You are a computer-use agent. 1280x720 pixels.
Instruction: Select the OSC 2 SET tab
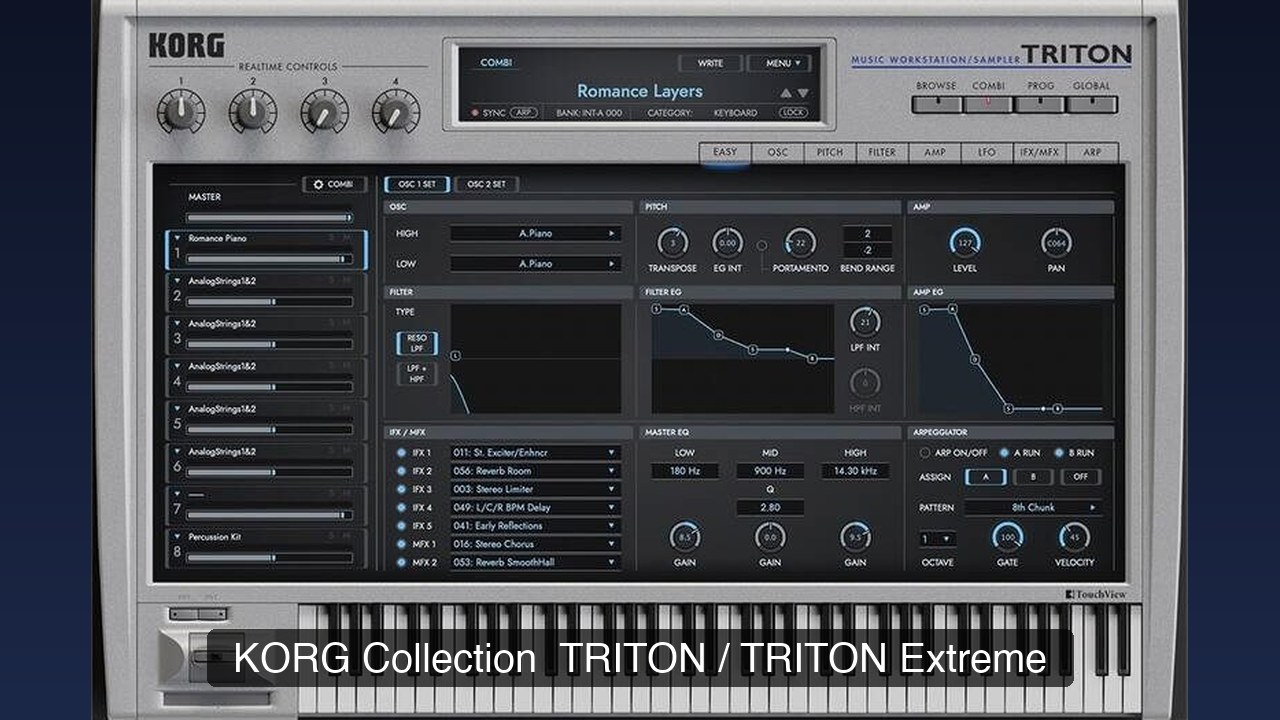(486, 184)
